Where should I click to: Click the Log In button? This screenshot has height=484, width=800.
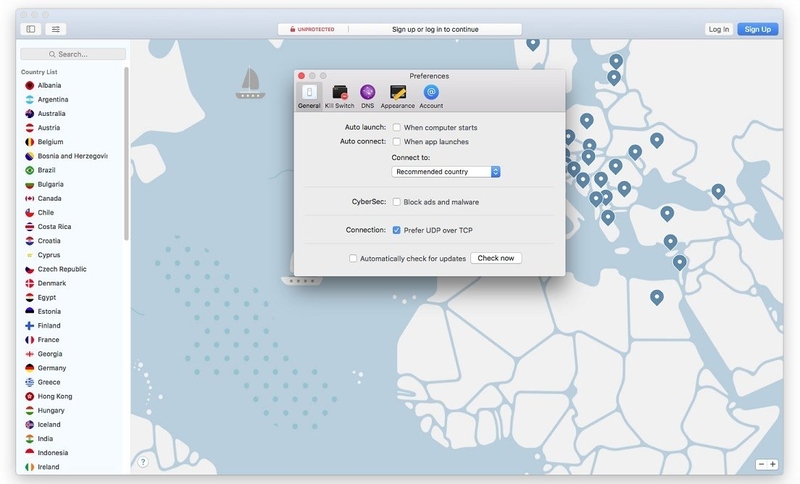pyautogui.click(x=718, y=29)
